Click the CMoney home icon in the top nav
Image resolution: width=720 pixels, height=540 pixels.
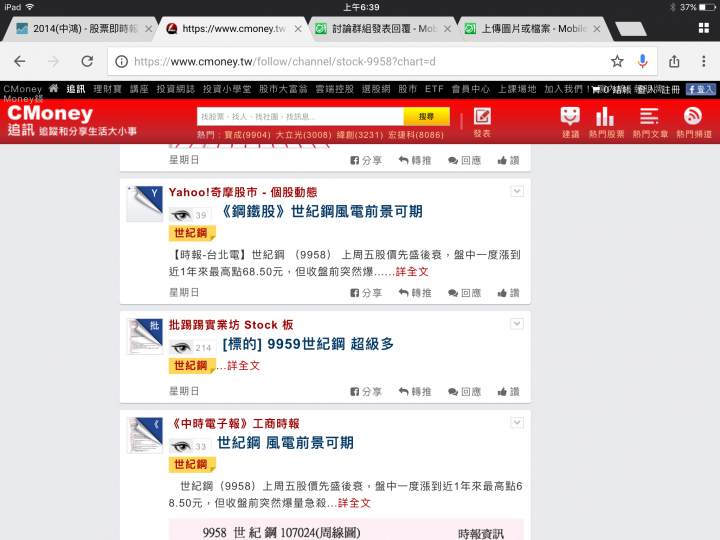point(54,88)
